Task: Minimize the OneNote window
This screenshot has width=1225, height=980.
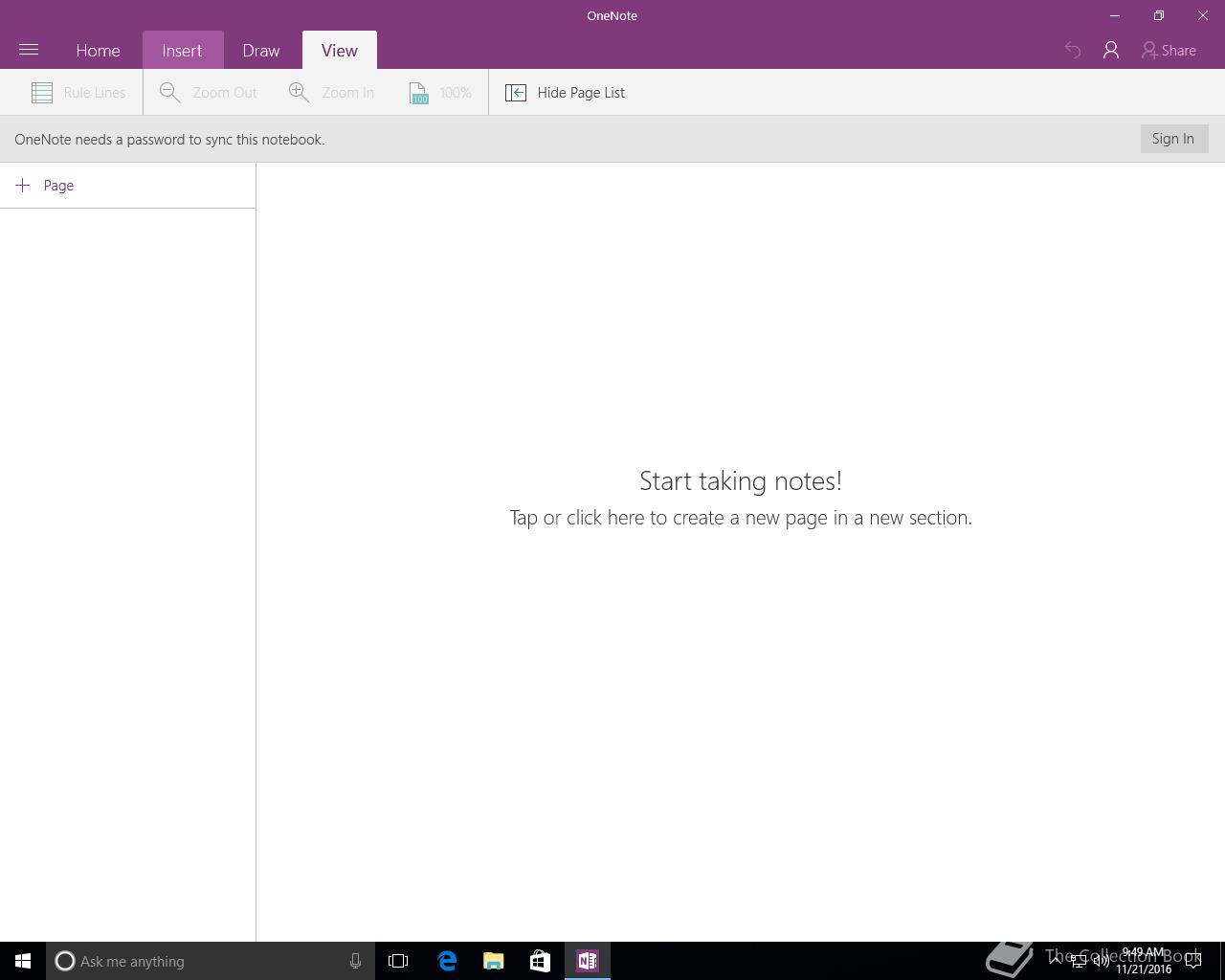Action: click(1115, 15)
